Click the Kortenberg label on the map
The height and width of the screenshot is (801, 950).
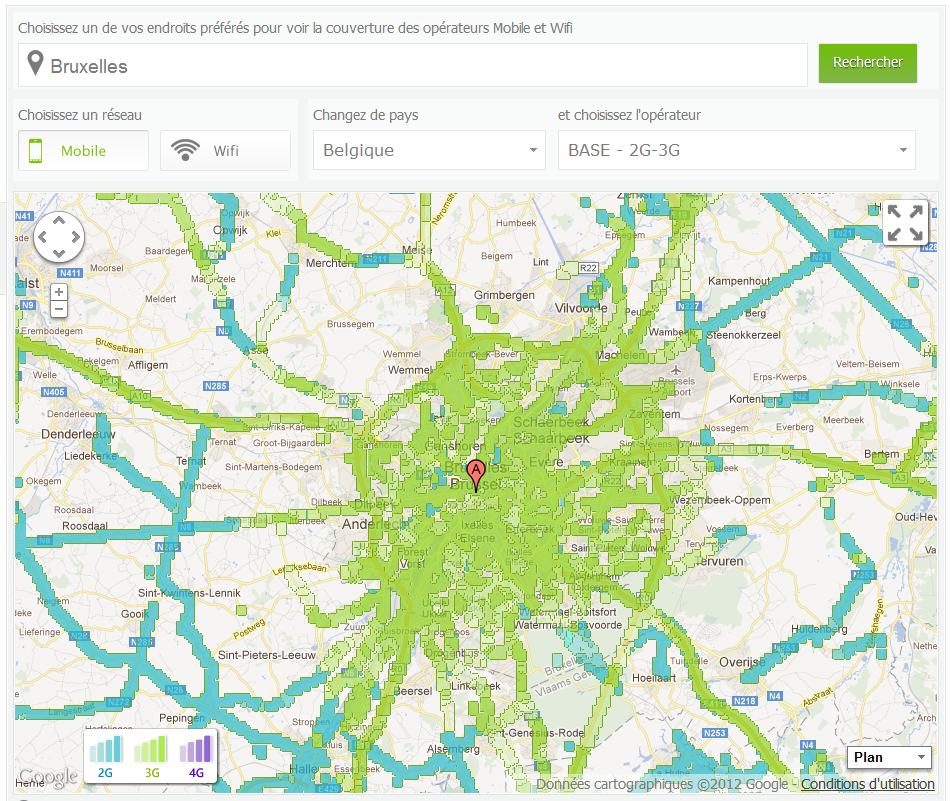756,399
